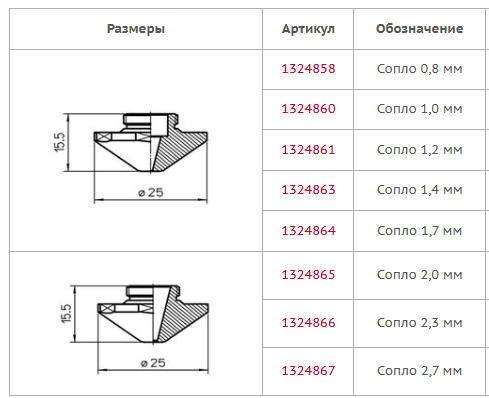Screen dimensions: 489x398
Task: Select the Артикул column header
Action: coord(308,29)
